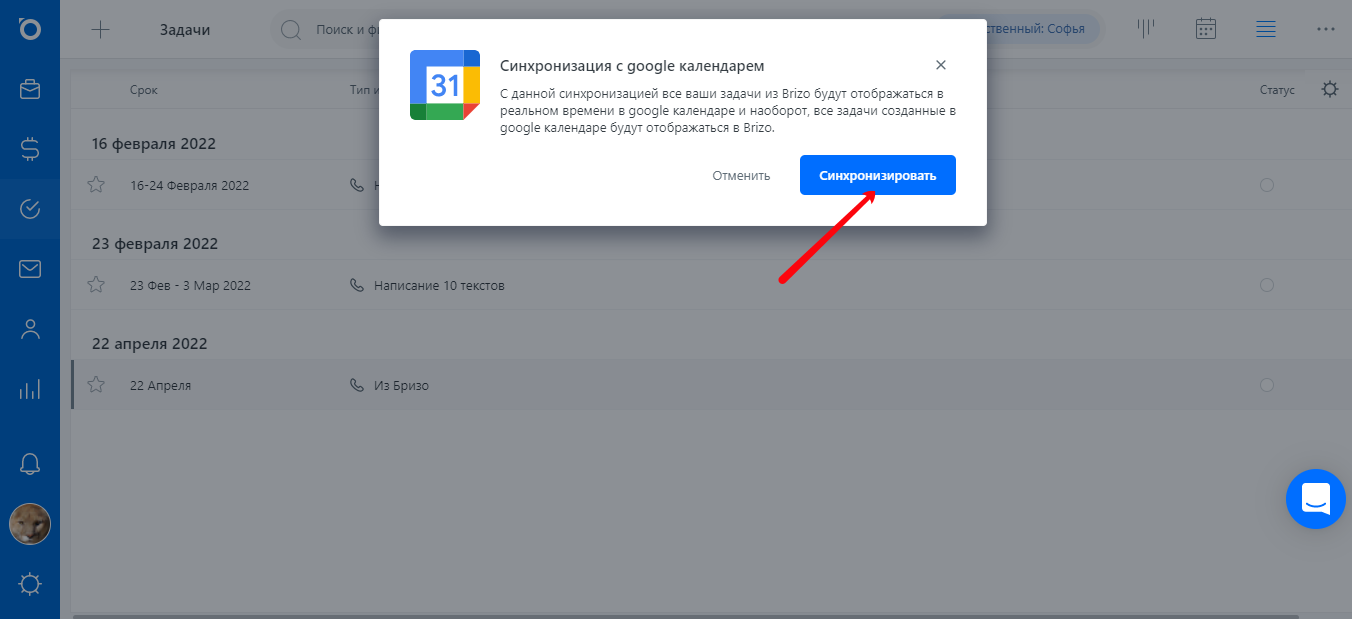Screen dimensions: 1352x619
Task: Open the tasks checkmark section in sidebar
Action: [x=30, y=209]
